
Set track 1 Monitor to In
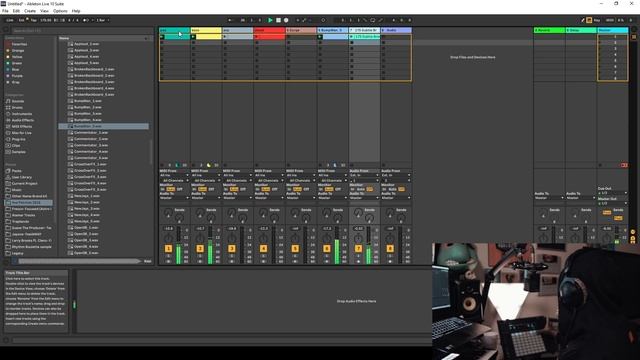162,189
